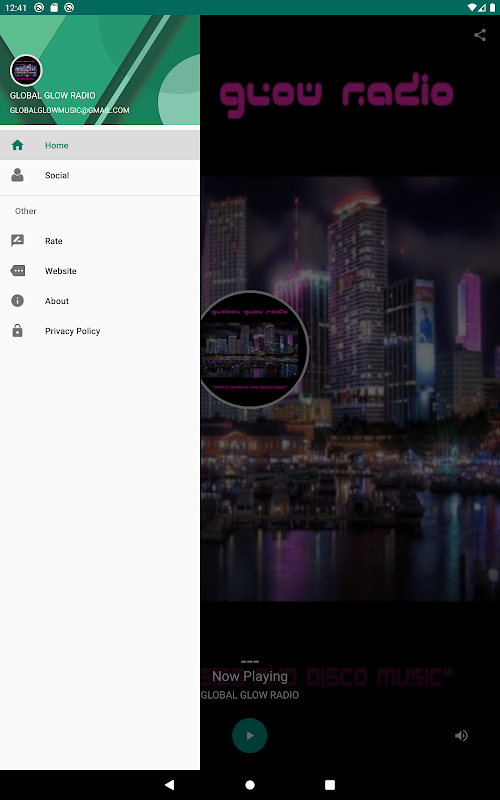Select Rate in the drawer

pos(99,241)
